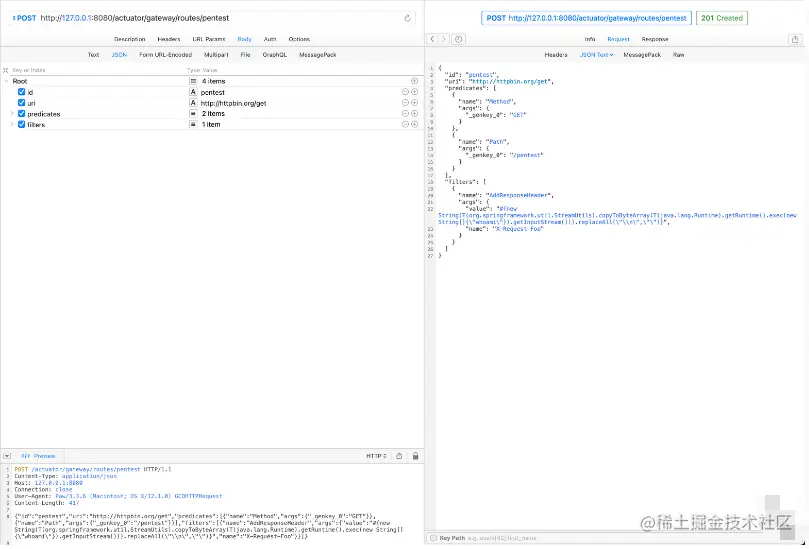The image size is (809, 549).
Task: Click the http://httpbin.org/get value of uri
Action: tap(233, 103)
